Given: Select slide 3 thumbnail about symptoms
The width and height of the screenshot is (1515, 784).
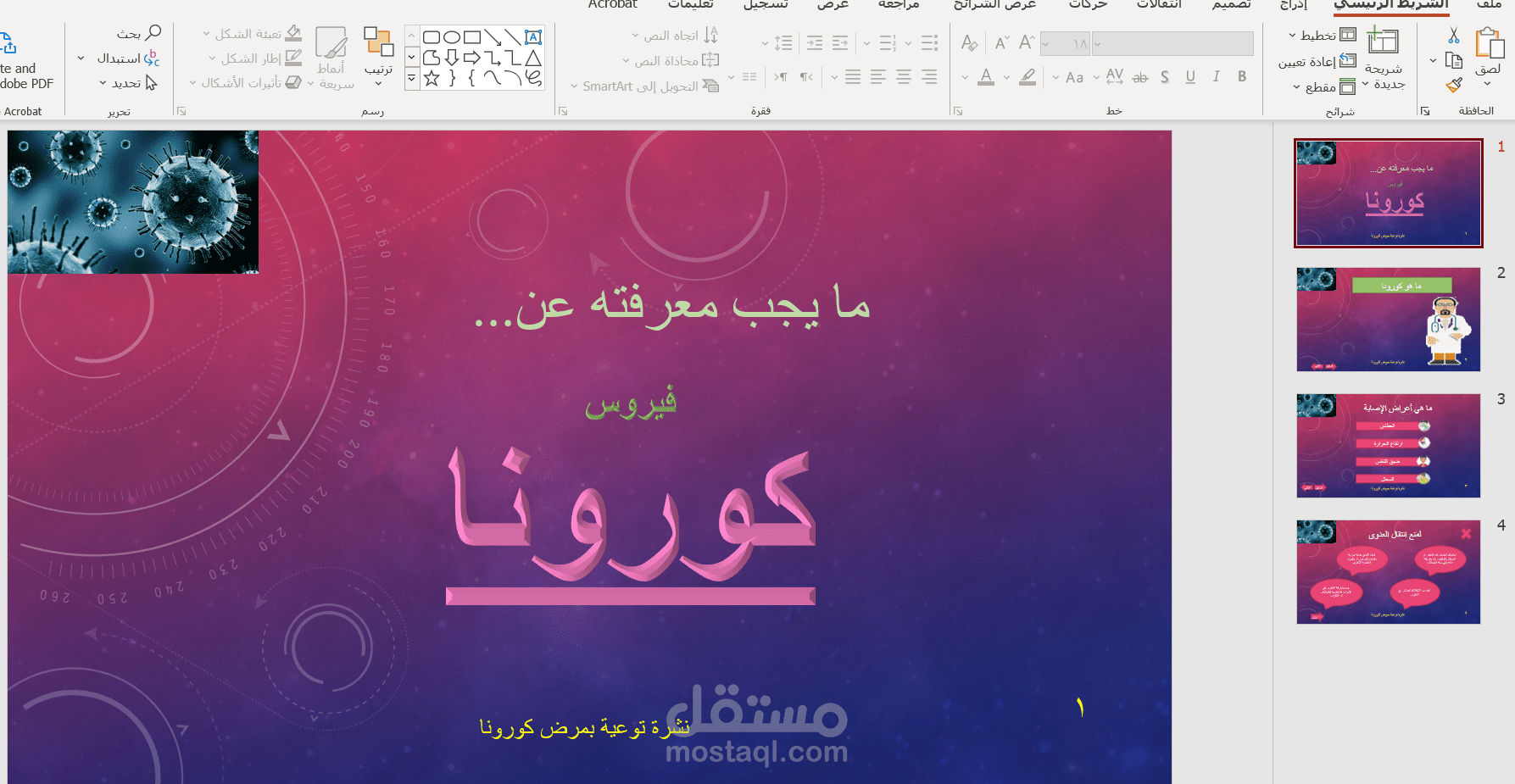Looking at the screenshot, I should (x=1389, y=446).
